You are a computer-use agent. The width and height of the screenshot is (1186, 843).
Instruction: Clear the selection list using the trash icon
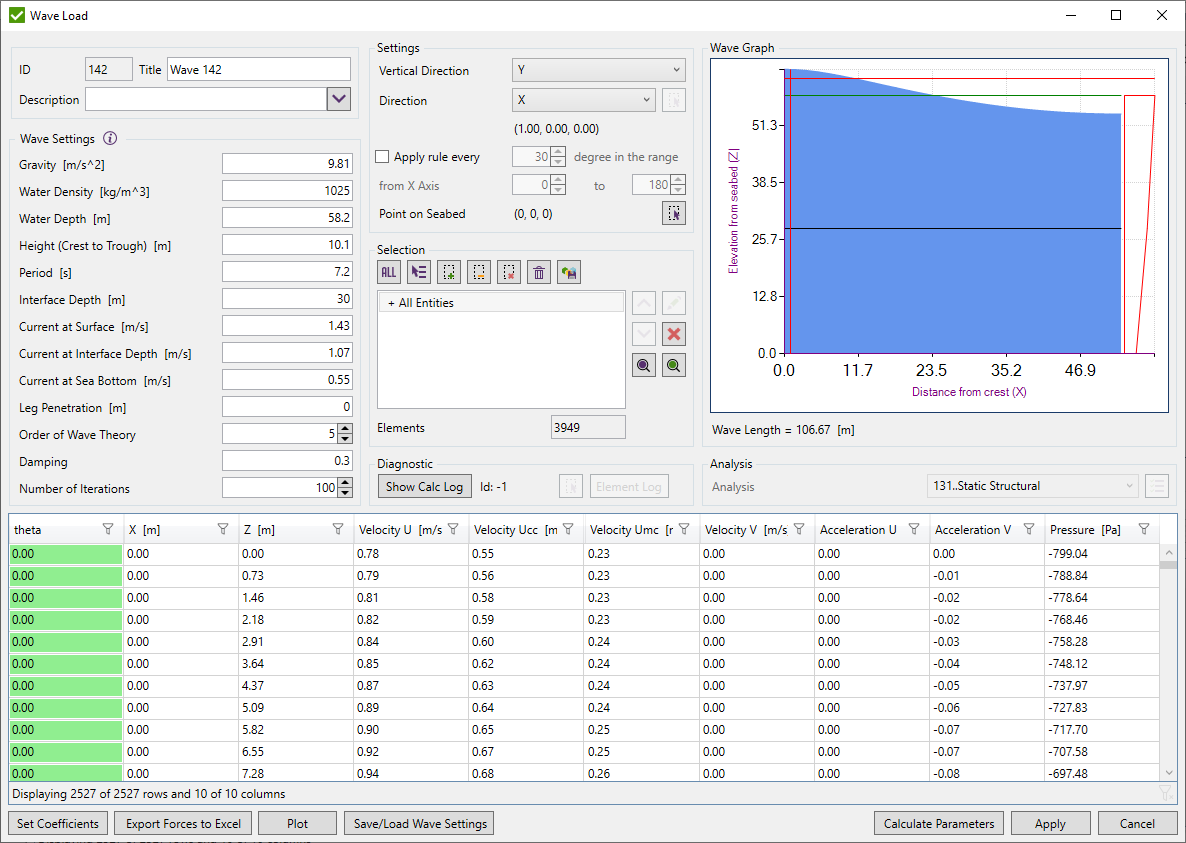pos(538,271)
